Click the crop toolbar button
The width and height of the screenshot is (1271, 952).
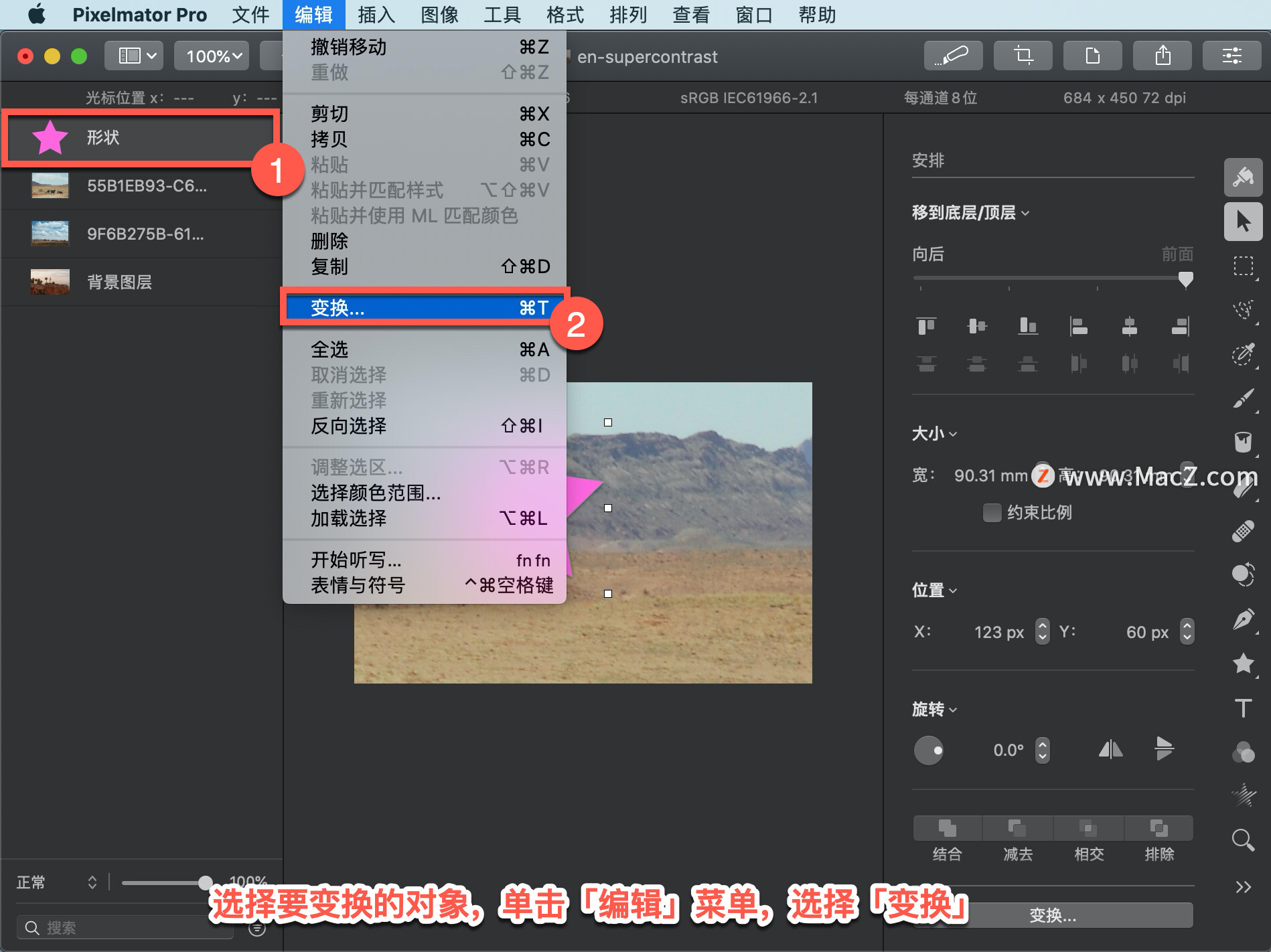coord(1023,56)
